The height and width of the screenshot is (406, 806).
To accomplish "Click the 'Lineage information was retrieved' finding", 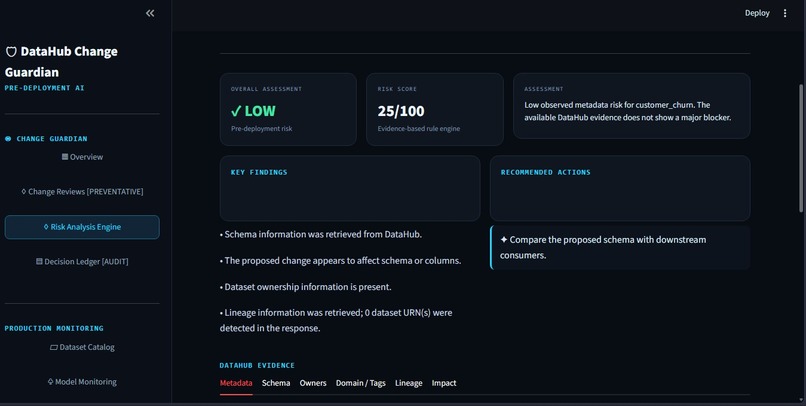I will pos(336,320).
